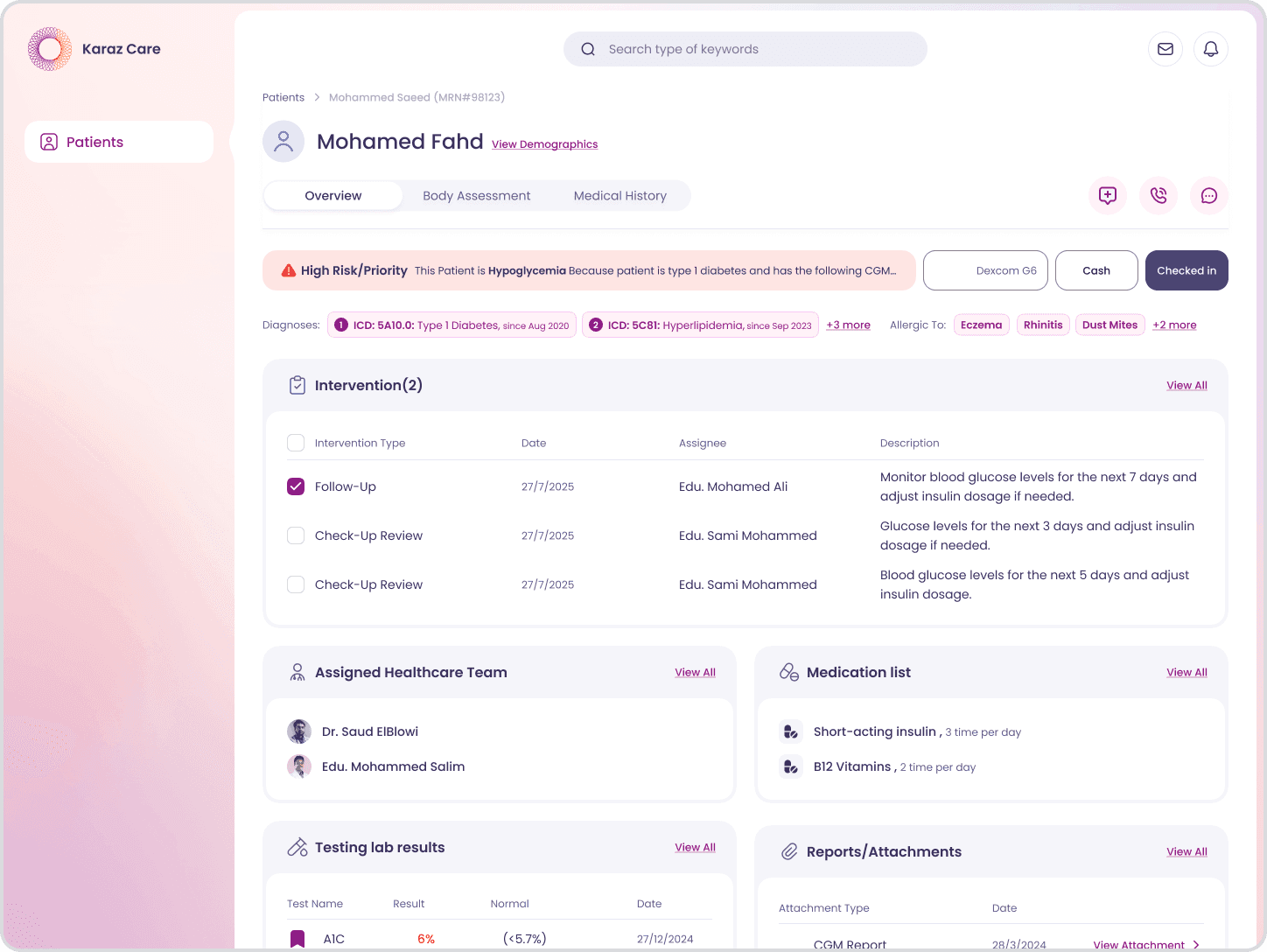
Task: Click the Karaz Care logo icon
Action: (50, 49)
